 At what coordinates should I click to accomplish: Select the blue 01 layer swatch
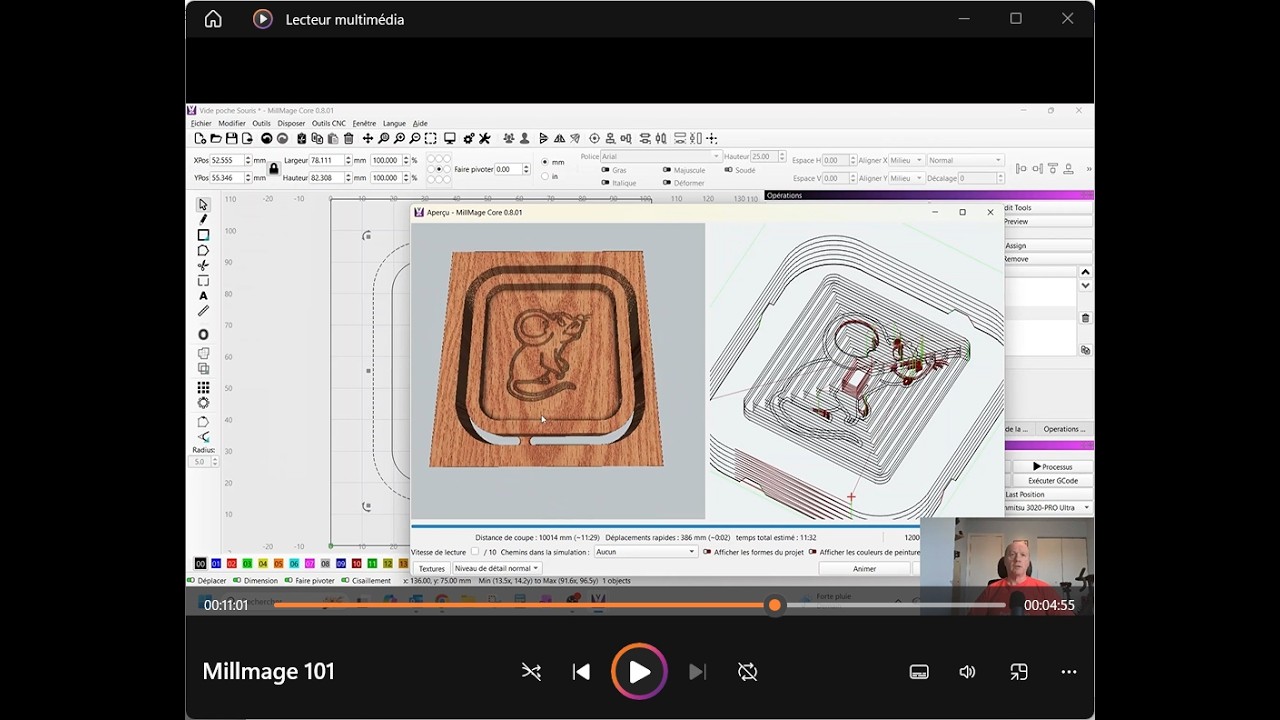tap(216, 564)
